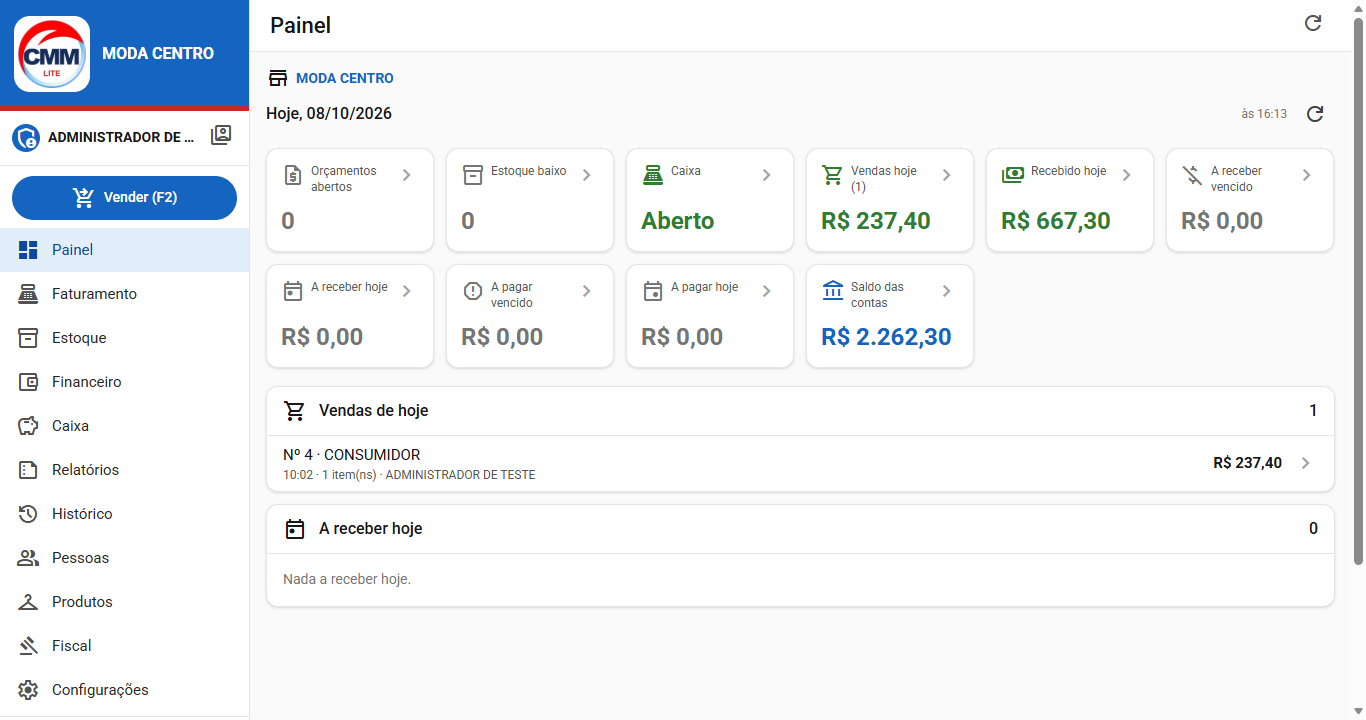The image size is (1366, 720).
Task: Click the Saldo das contas bank icon
Action: tap(833, 290)
